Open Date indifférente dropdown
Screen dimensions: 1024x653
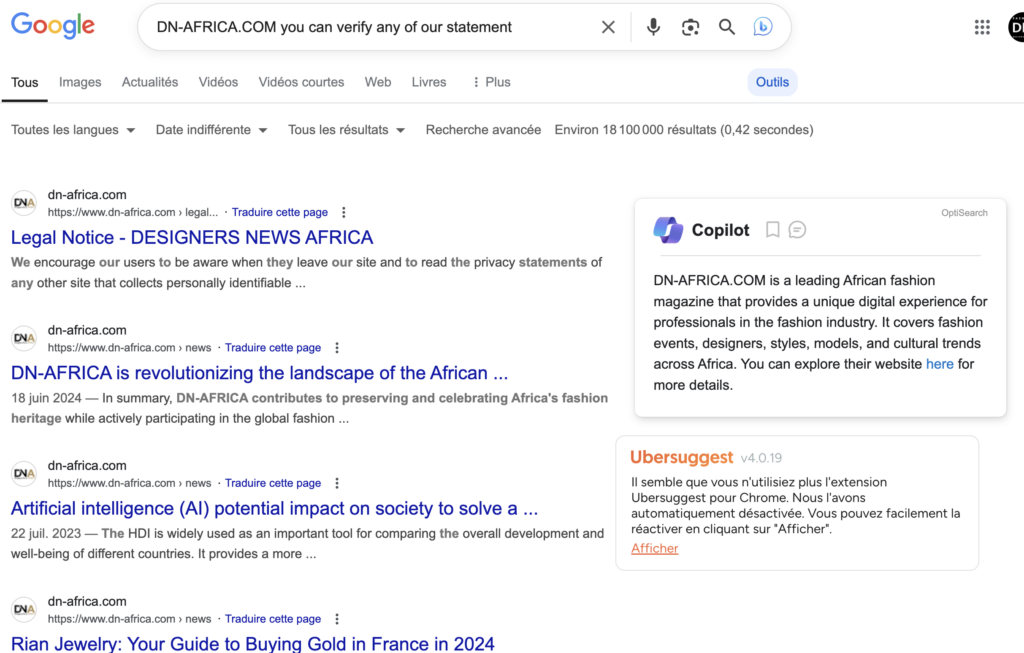click(x=212, y=130)
